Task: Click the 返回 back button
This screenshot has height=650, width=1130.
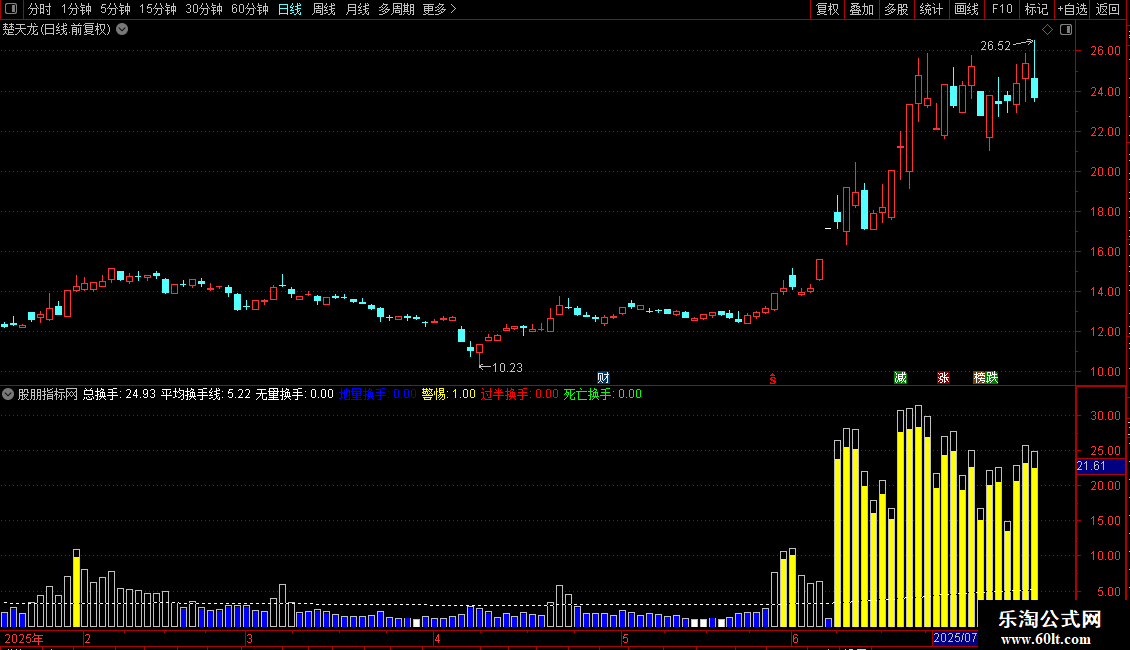Action: (x=1108, y=9)
